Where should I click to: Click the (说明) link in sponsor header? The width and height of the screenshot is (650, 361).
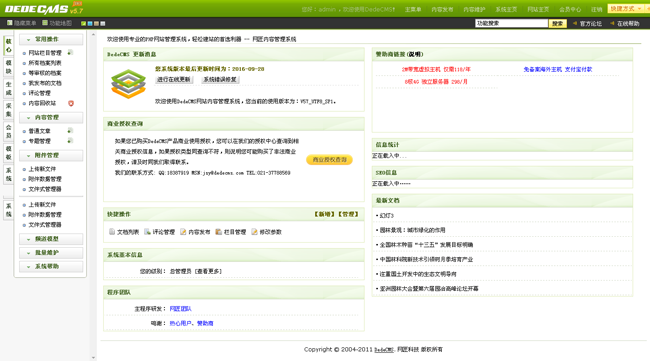click(x=415, y=54)
